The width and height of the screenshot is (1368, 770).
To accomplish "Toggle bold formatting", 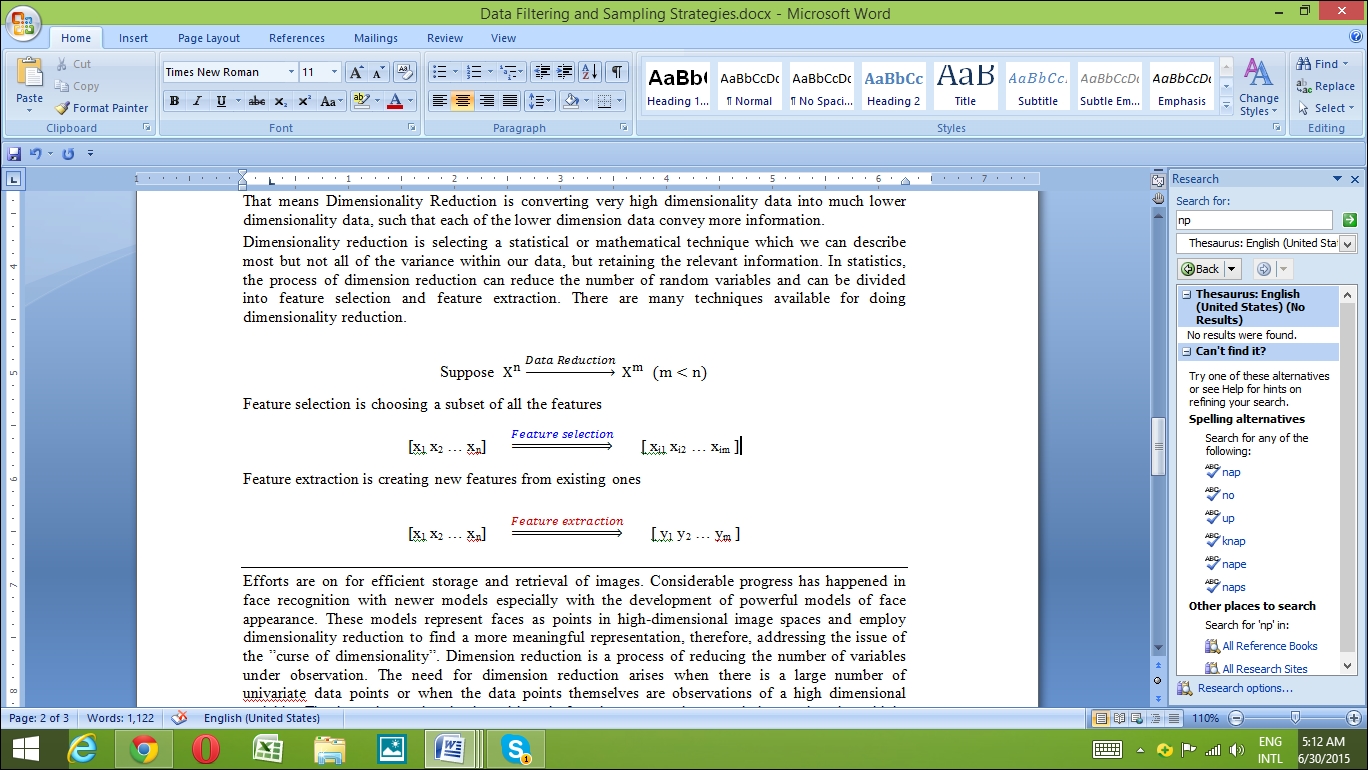I will [173, 101].
